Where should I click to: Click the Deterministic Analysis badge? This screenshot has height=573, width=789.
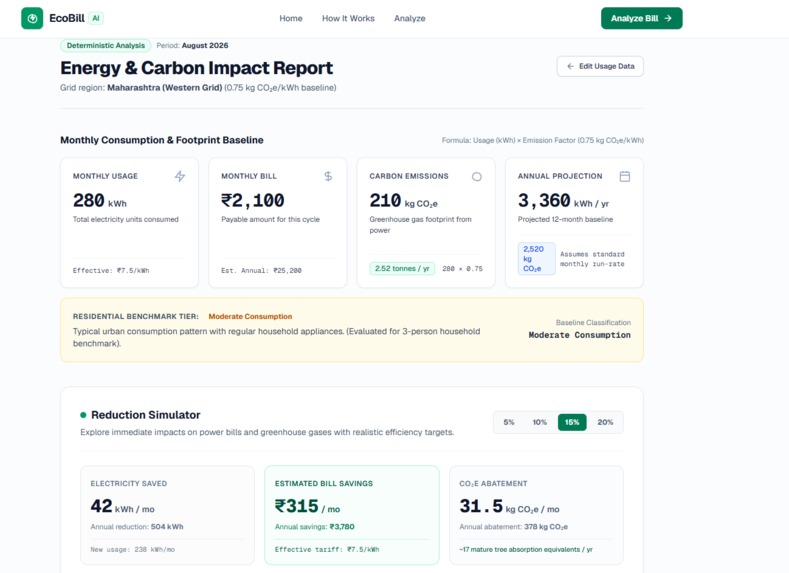point(106,45)
